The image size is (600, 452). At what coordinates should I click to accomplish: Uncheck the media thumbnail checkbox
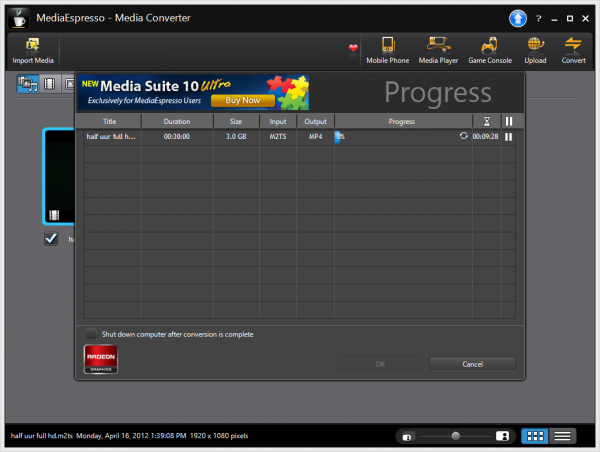pos(51,239)
